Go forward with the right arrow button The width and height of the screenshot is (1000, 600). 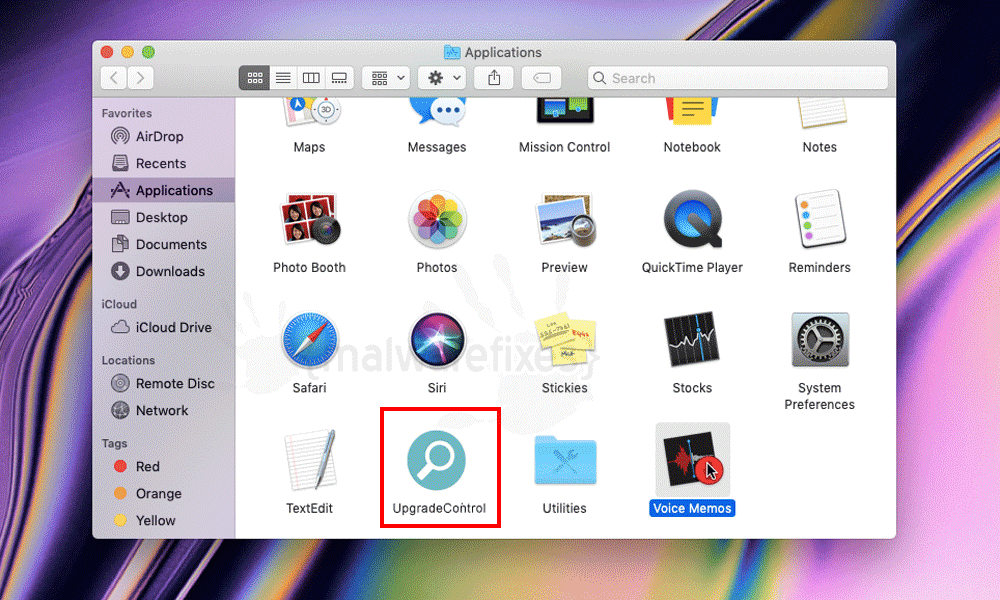[140, 78]
